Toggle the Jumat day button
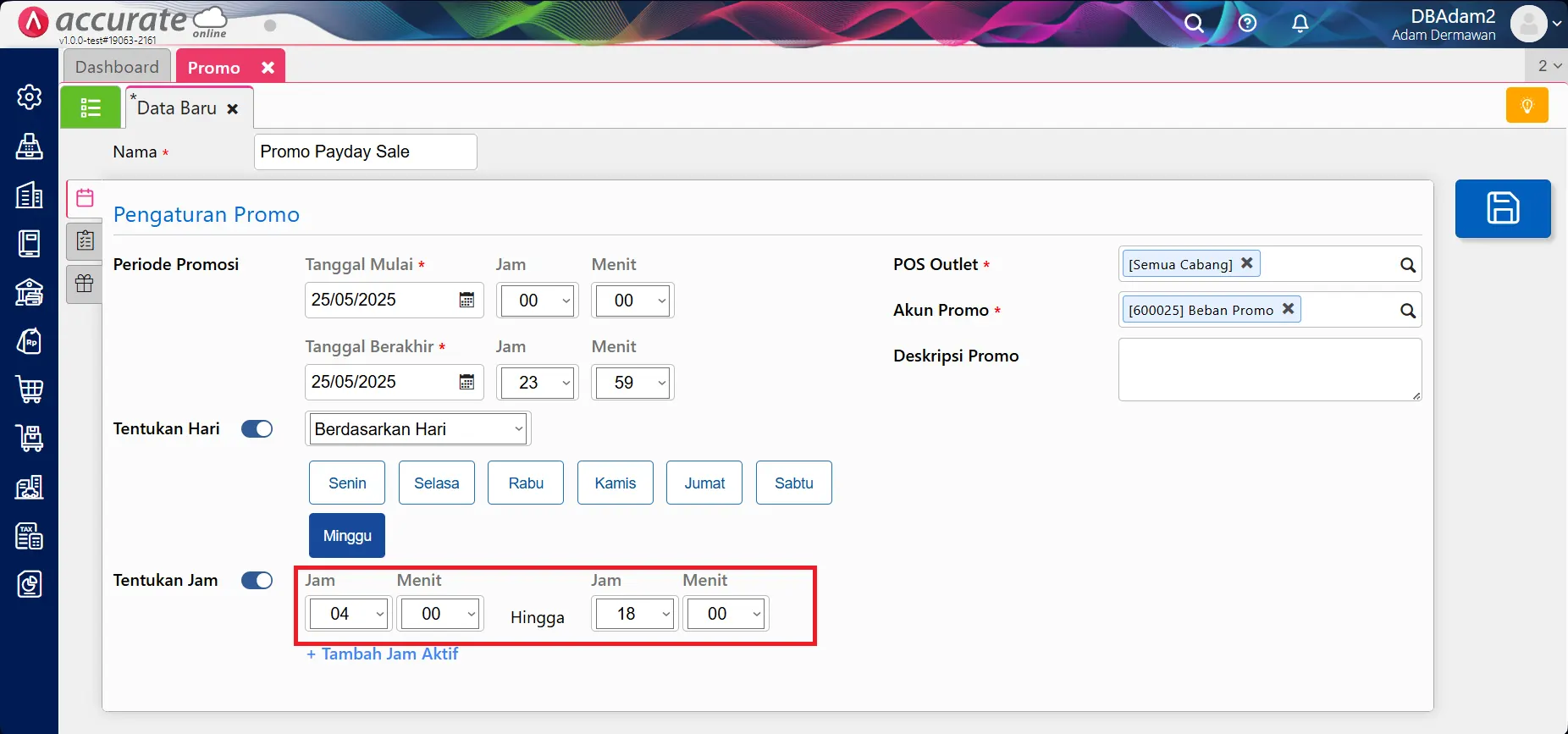Viewport: 1568px width, 734px height. (704, 483)
